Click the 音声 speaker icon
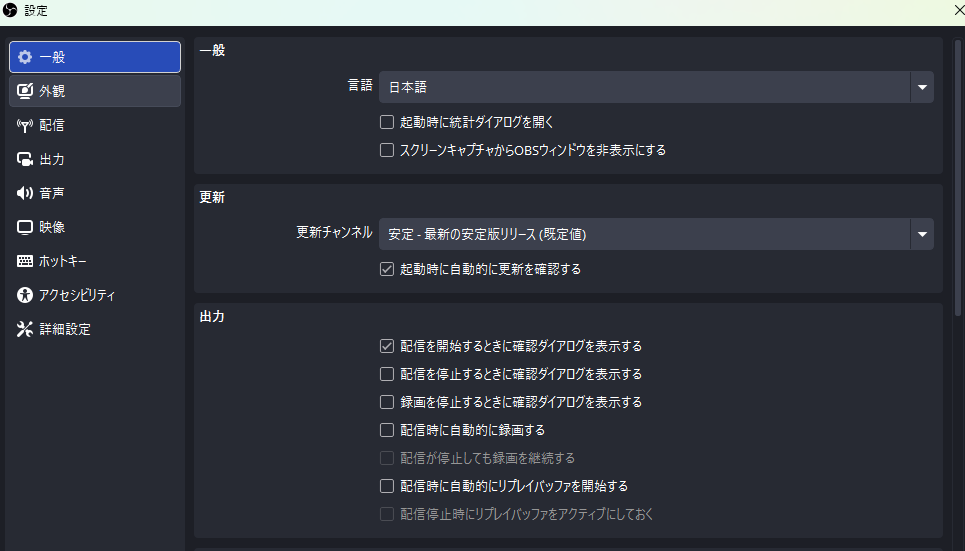 coord(25,193)
